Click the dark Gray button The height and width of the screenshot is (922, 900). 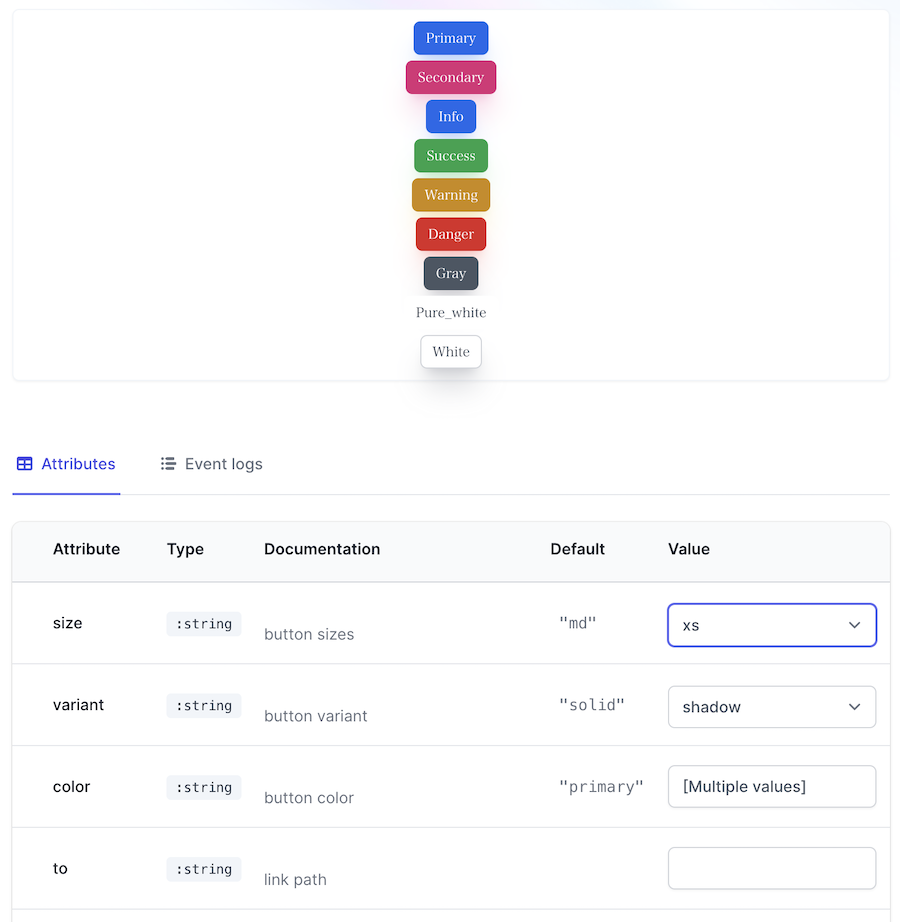coord(451,273)
